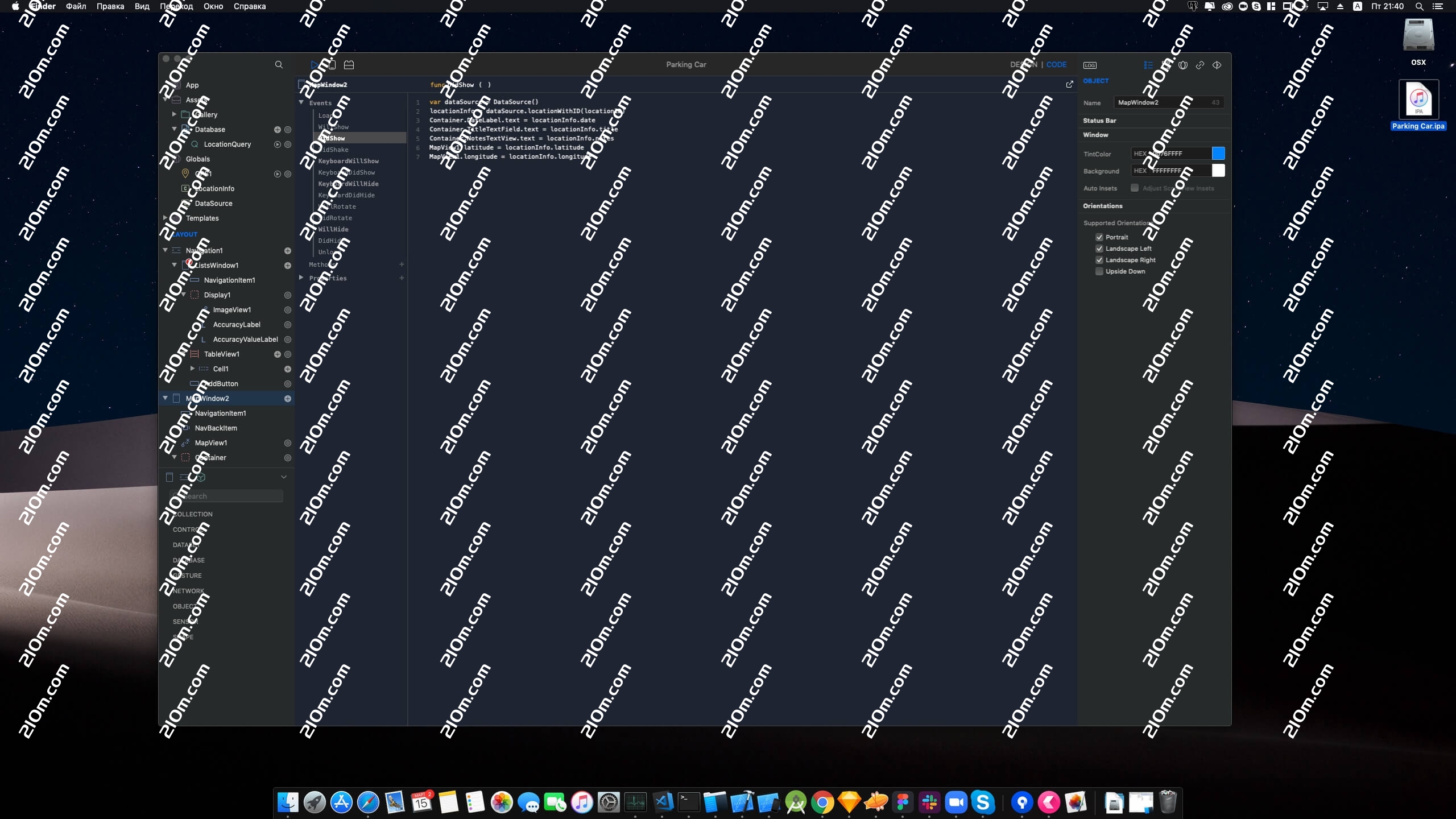The height and width of the screenshot is (819, 1456).
Task: Click the link-chain inspector icon
Action: point(1200,65)
